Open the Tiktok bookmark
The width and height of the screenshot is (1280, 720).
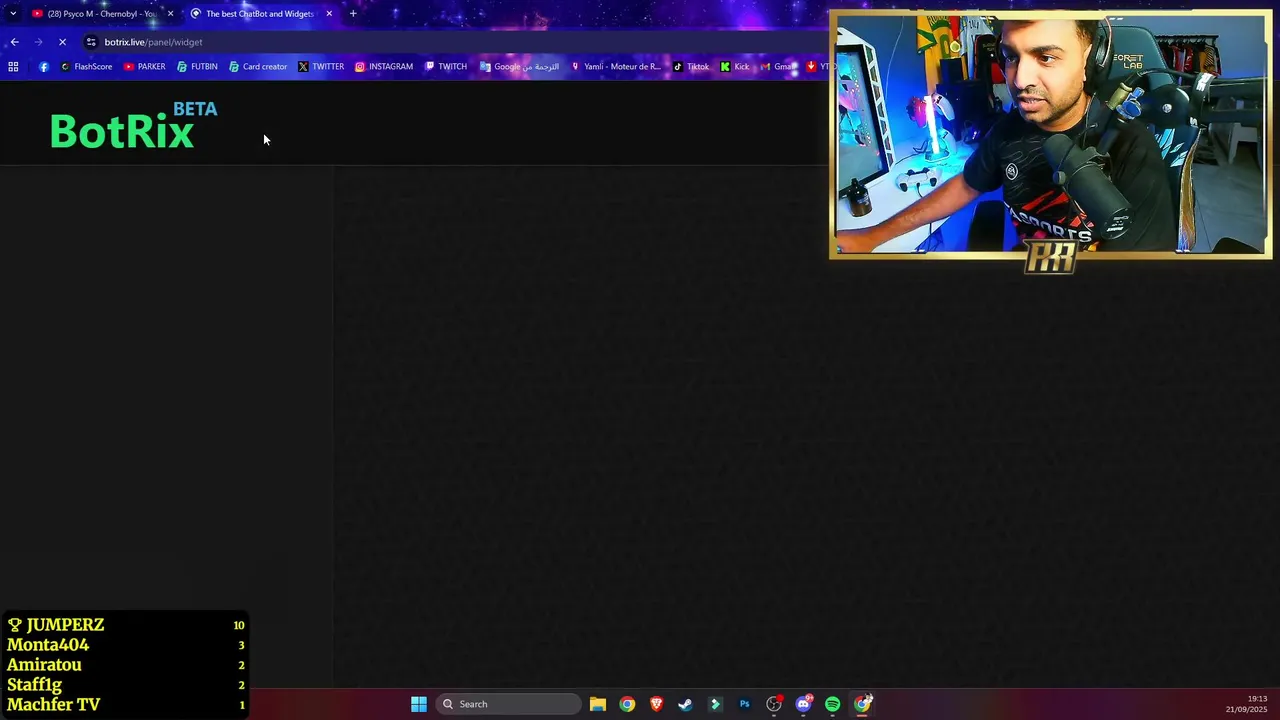pos(691,67)
